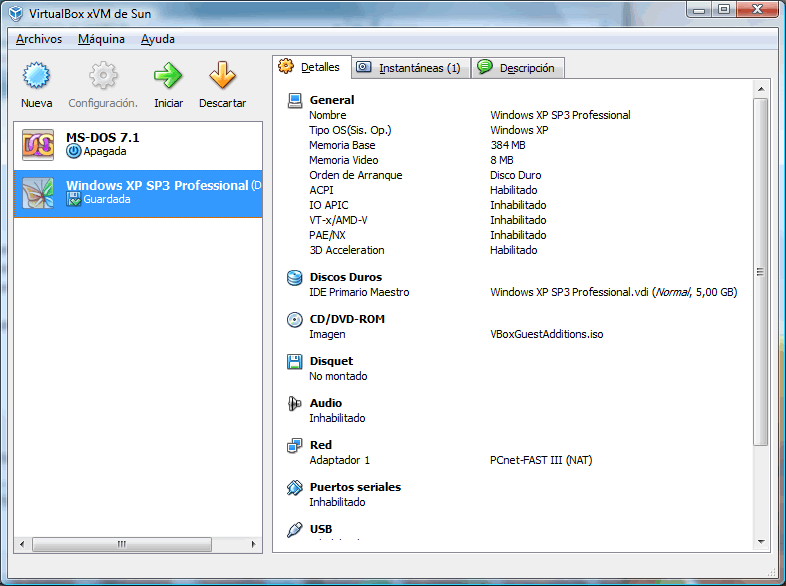Select the Windows XP machine icon
786x586 pixels.
click(38, 193)
